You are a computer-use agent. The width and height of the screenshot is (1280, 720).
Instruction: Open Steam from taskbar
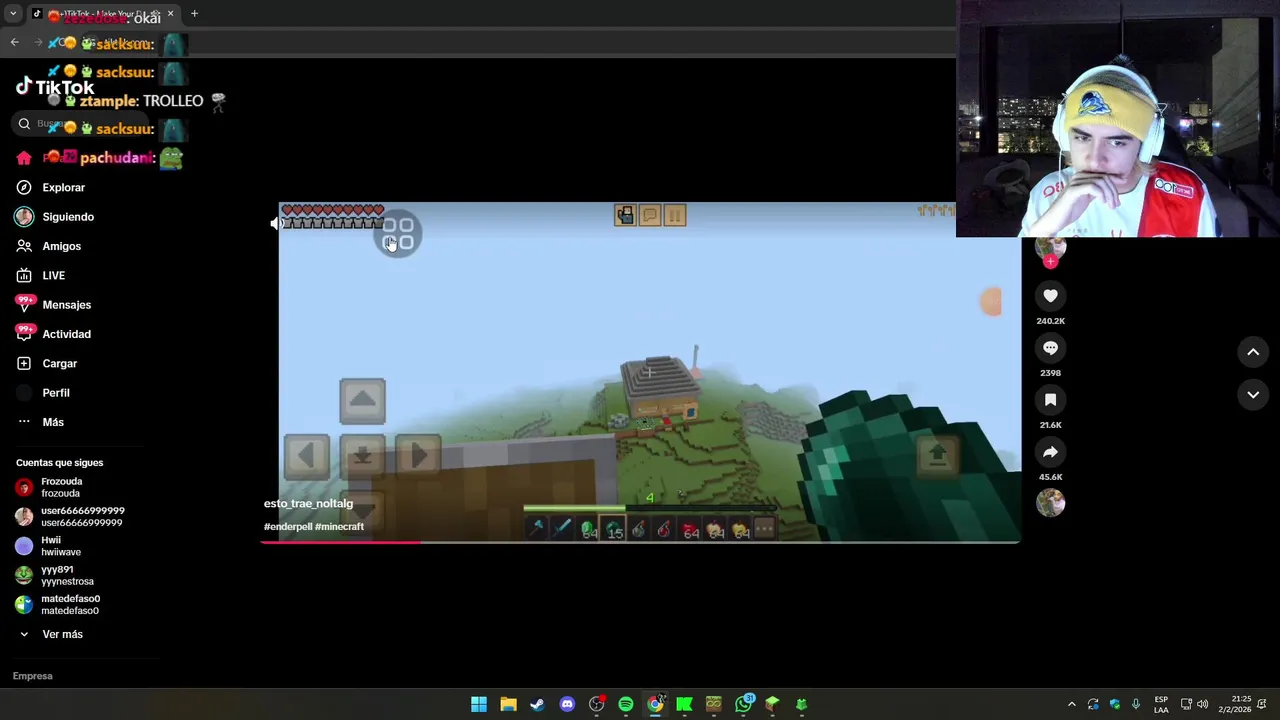click(x=537, y=704)
